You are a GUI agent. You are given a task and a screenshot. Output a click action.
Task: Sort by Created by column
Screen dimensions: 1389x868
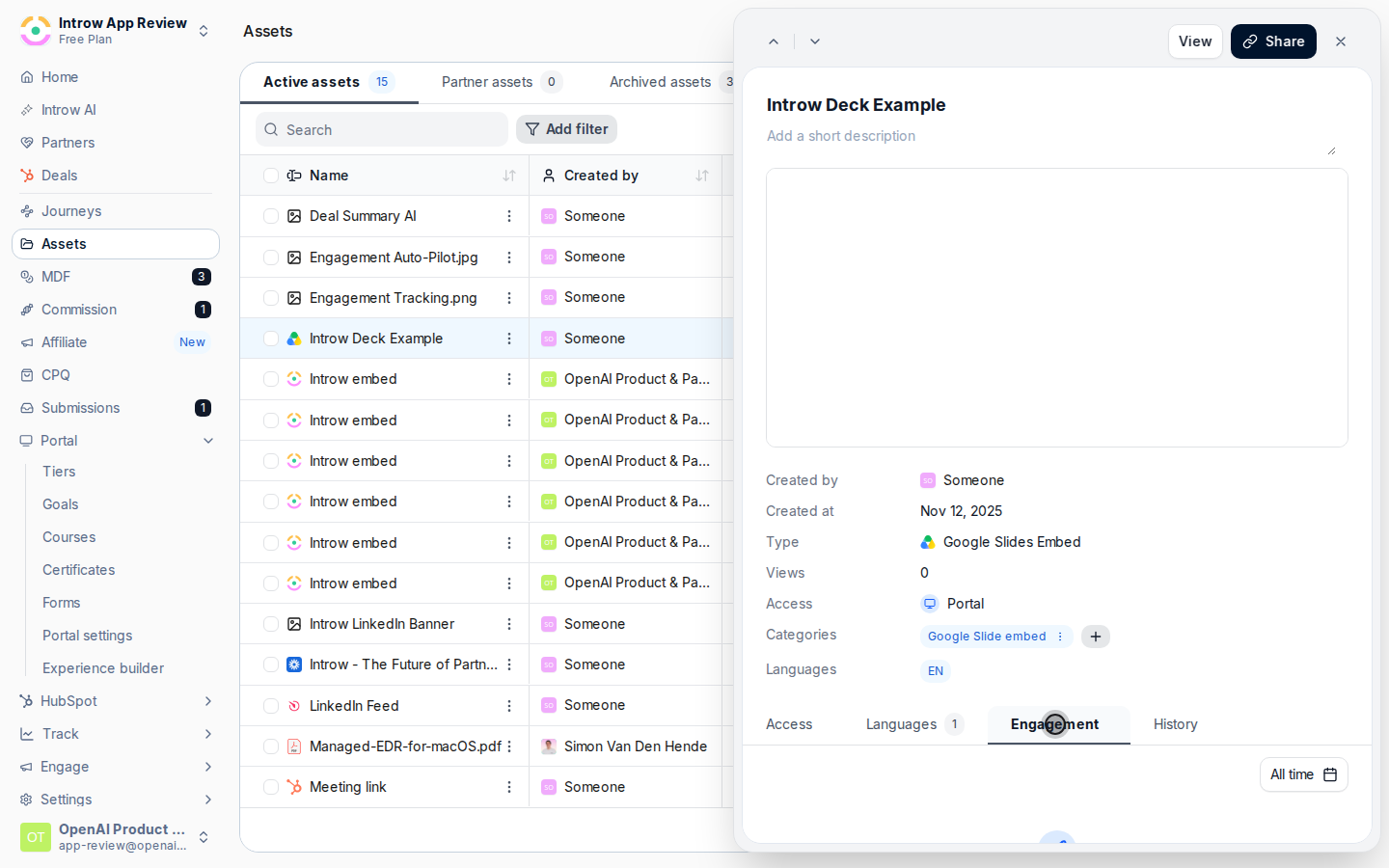tap(702, 176)
